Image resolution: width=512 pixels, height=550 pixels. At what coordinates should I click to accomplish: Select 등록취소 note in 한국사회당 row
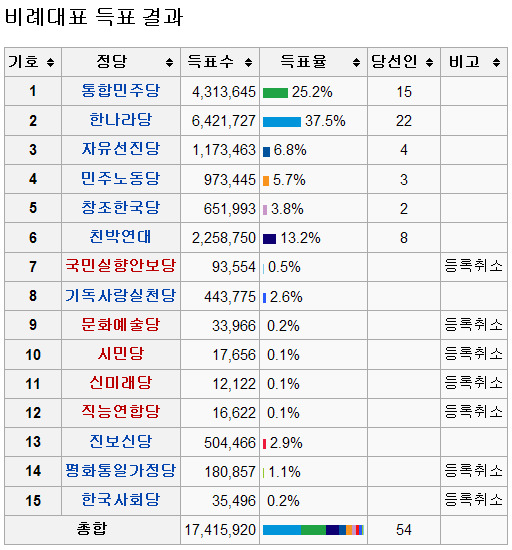tap(473, 499)
